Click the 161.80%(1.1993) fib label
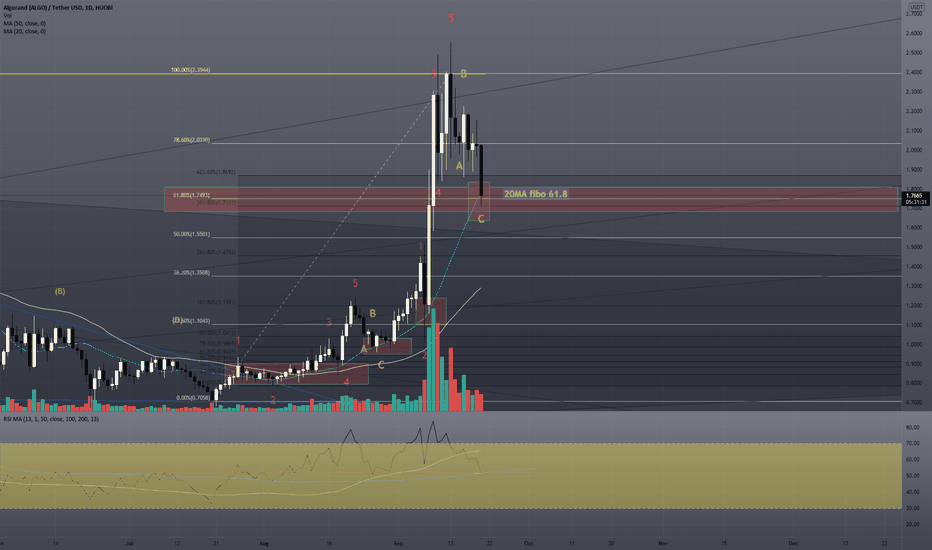Screen dimensions: 932x550 [216, 303]
